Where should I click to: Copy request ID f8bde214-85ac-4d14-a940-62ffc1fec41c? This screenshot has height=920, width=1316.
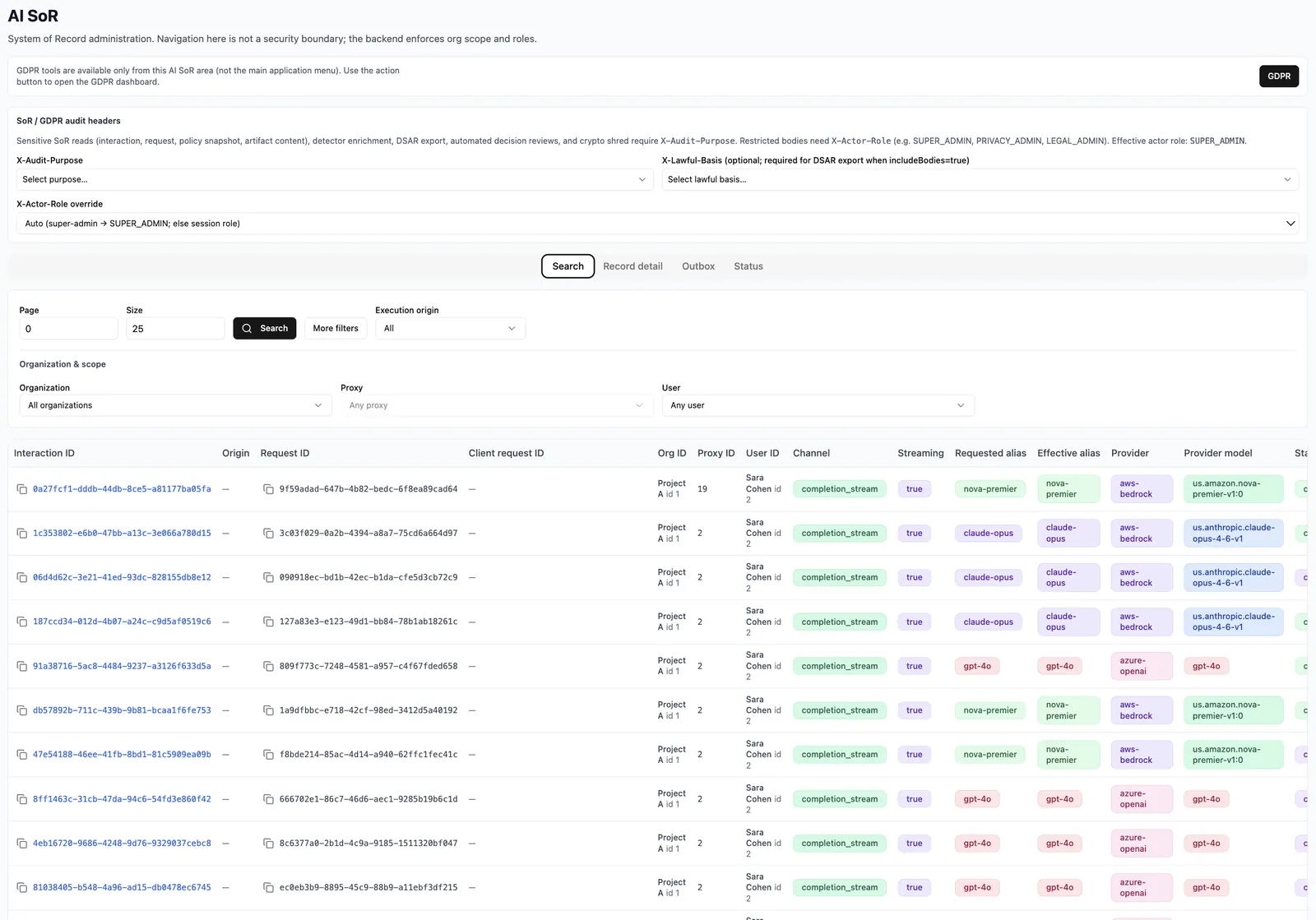tap(268, 755)
